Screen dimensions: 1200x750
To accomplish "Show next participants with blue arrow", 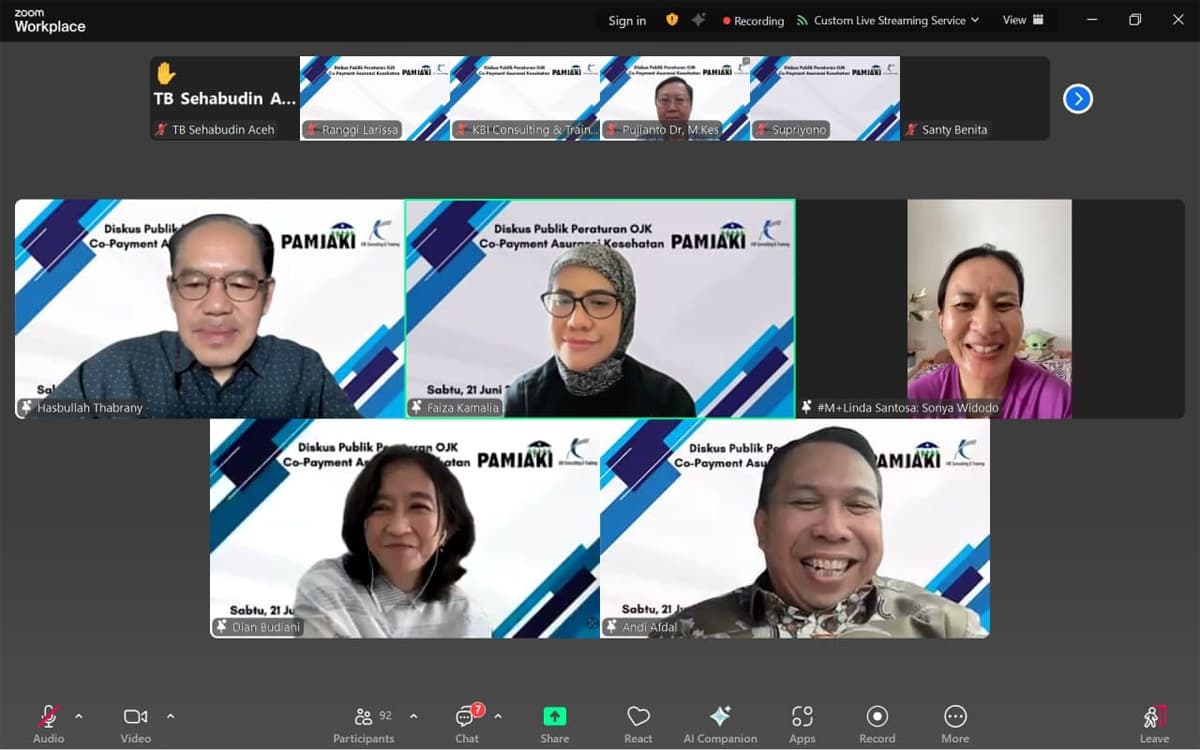I will coord(1077,99).
